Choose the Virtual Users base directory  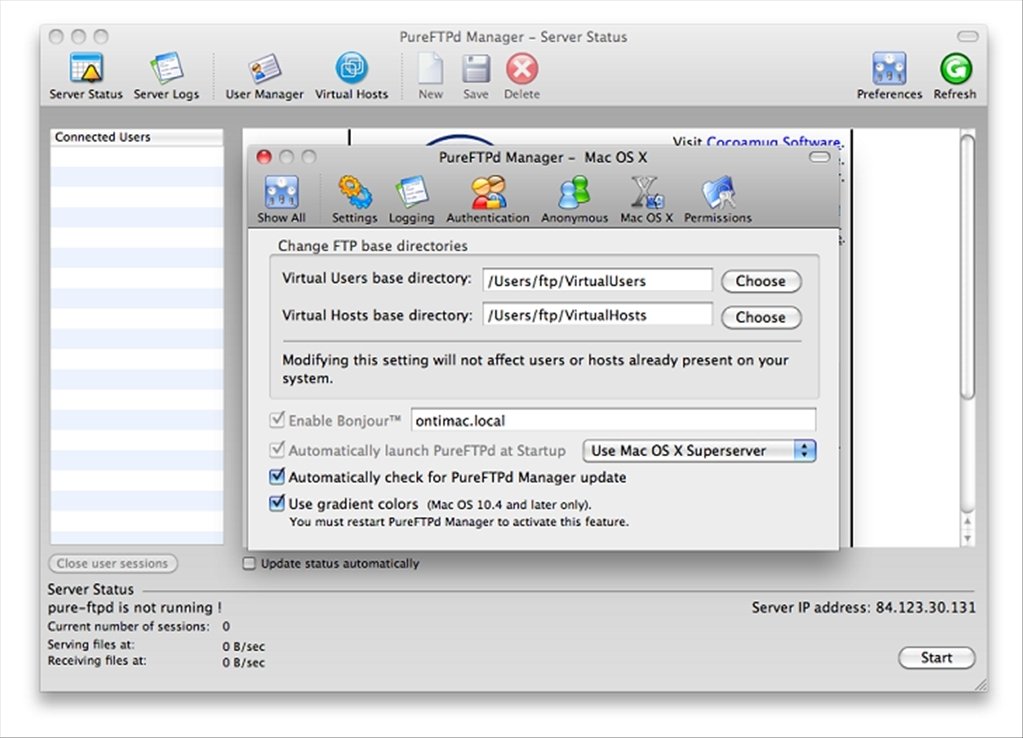[x=761, y=281]
